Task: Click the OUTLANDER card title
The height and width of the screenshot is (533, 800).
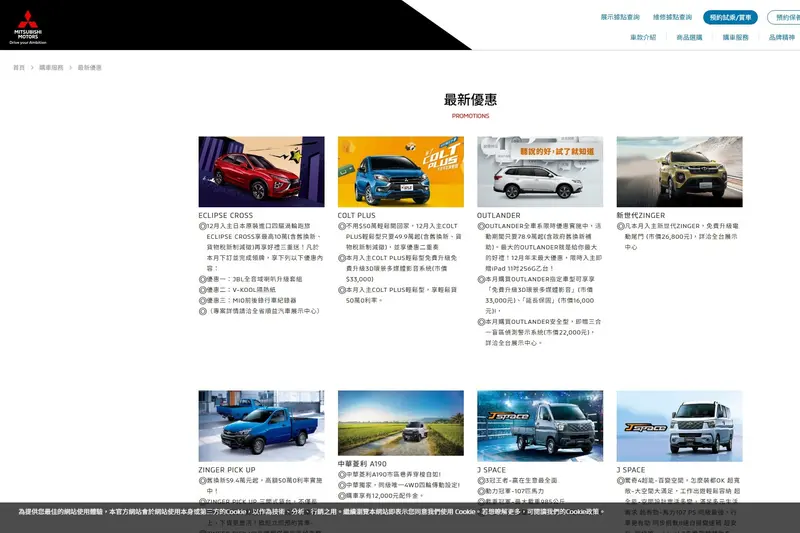Action: click(x=498, y=215)
